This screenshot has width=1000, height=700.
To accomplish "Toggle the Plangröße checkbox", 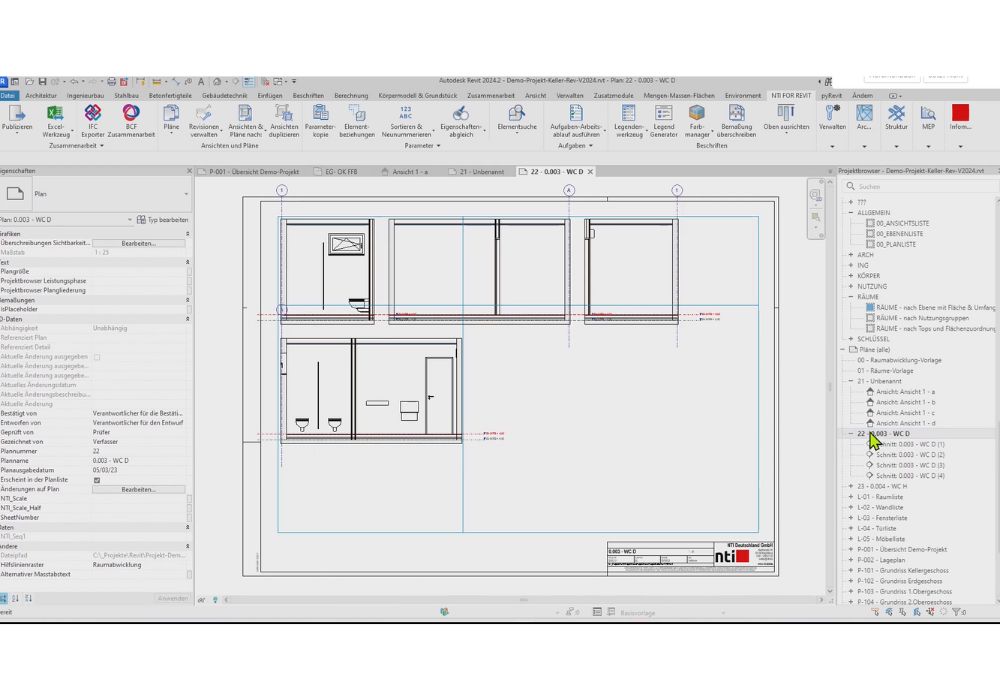I will [x=189, y=270].
